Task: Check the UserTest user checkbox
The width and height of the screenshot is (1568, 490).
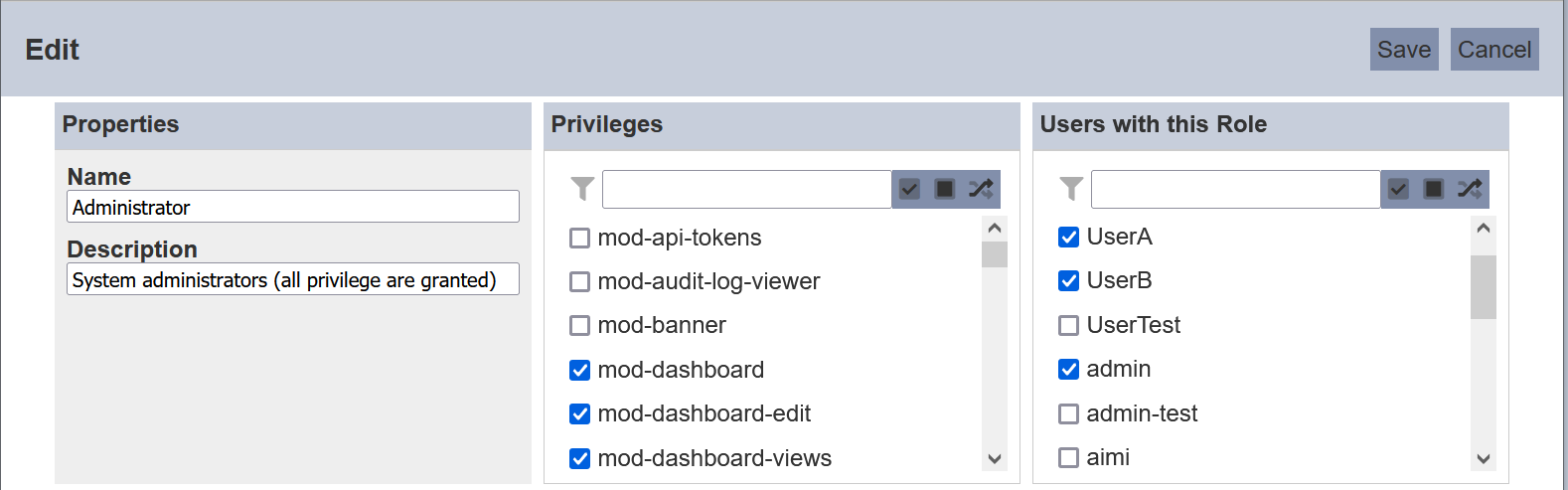Action: coord(1069,325)
